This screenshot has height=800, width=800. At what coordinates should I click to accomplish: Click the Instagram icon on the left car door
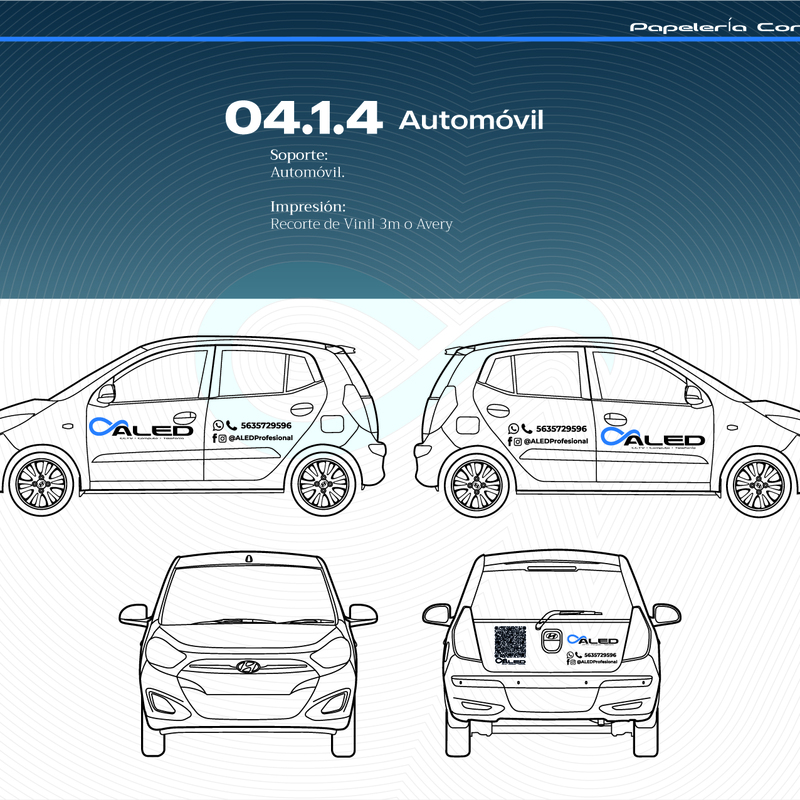[222, 439]
